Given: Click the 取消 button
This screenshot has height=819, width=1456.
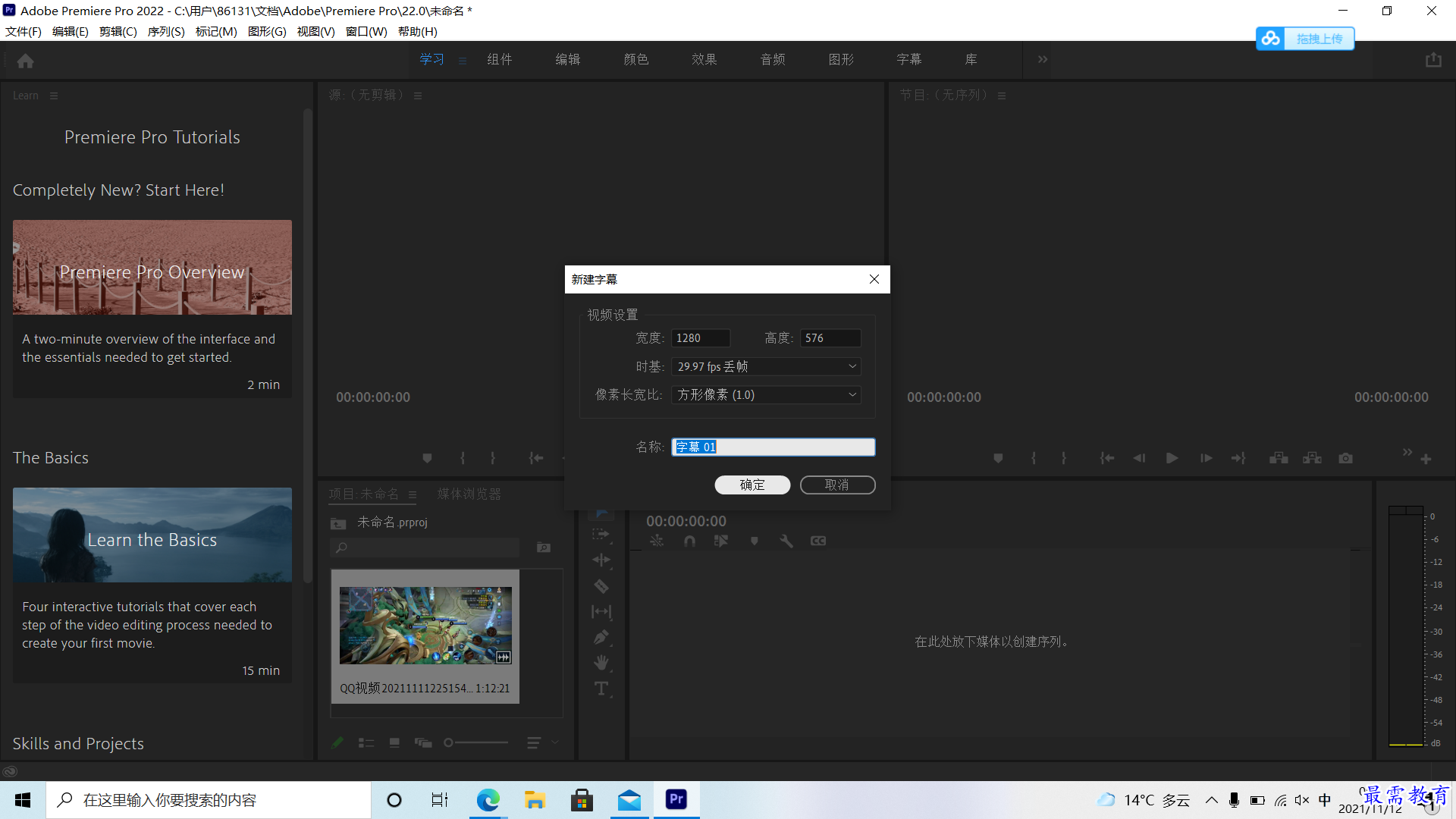Looking at the screenshot, I should point(837,485).
